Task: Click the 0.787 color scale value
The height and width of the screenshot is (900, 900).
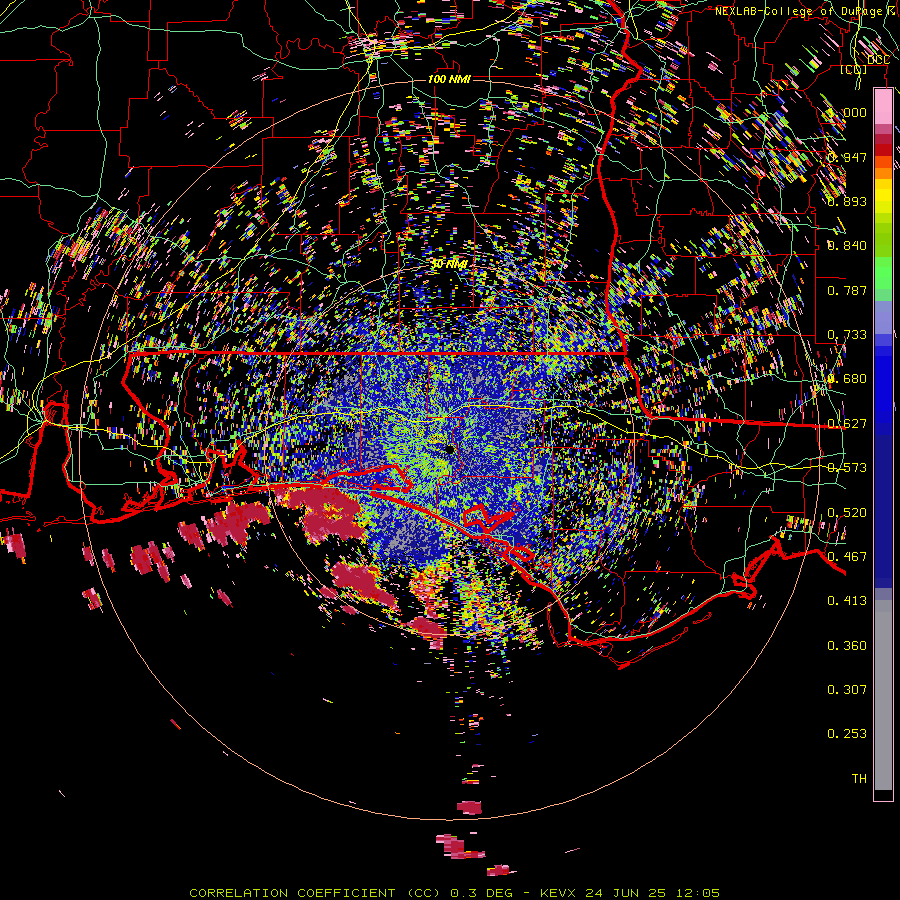Action: coord(847,290)
